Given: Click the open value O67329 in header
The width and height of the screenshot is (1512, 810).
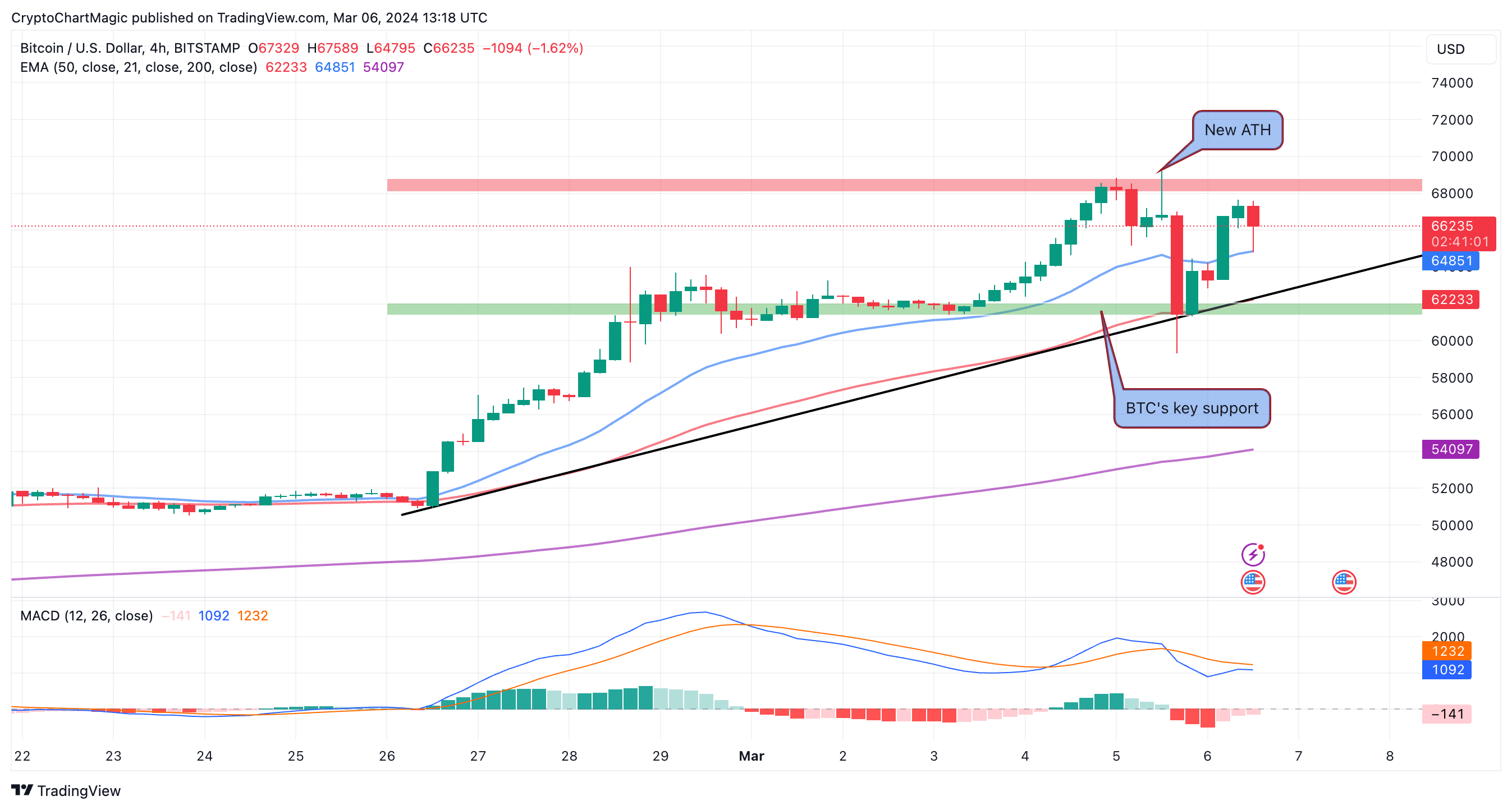Looking at the screenshot, I should pos(273,48).
